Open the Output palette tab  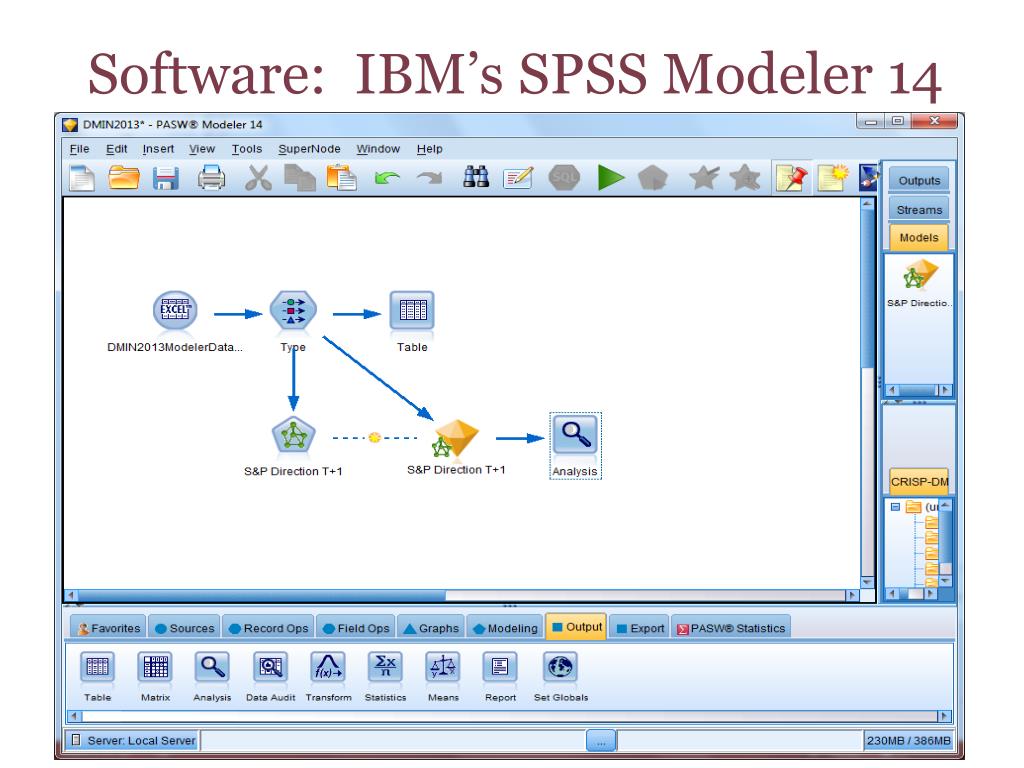tap(577, 627)
